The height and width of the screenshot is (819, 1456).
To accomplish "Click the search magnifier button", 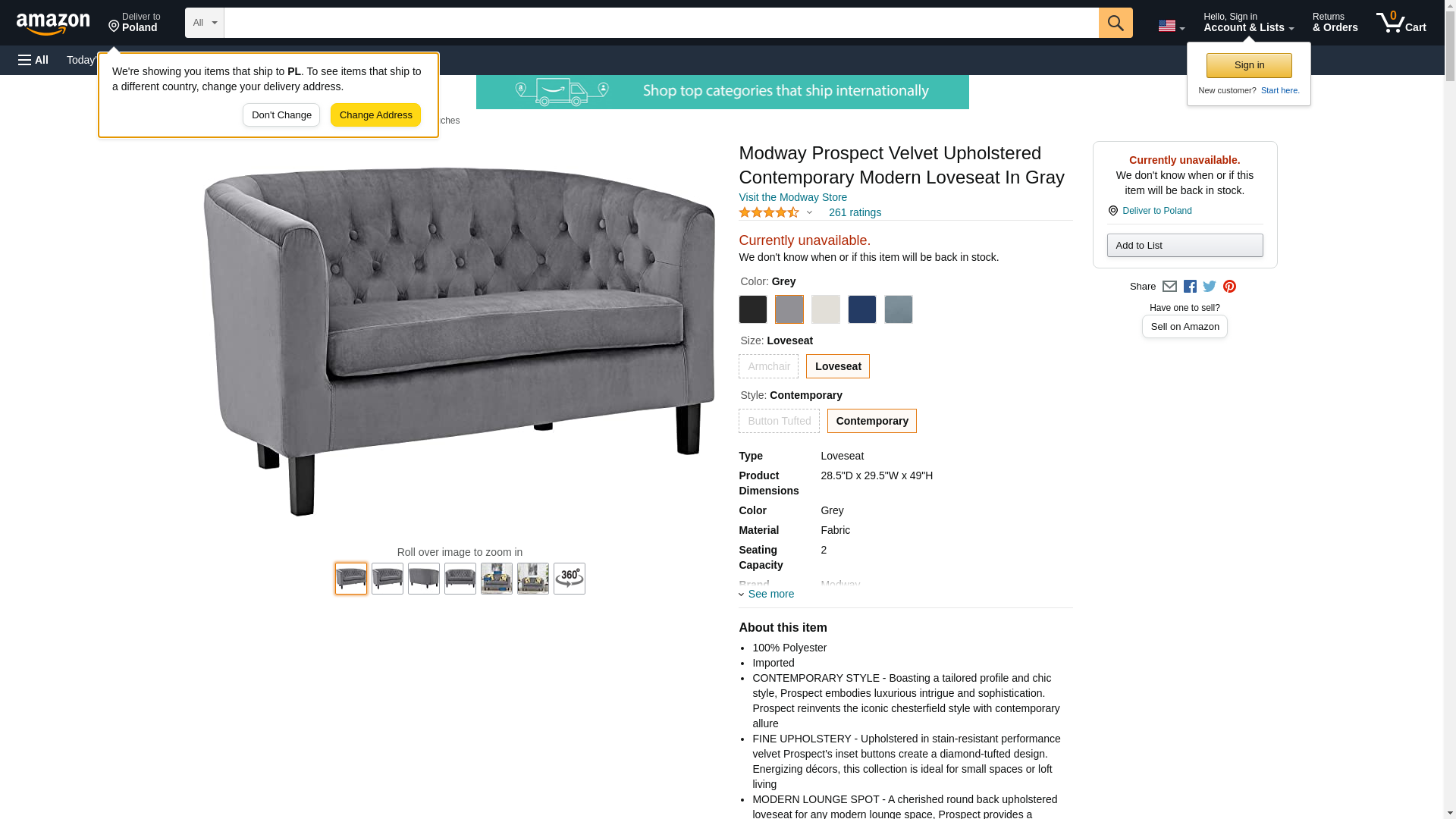I will (x=1115, y=23).
